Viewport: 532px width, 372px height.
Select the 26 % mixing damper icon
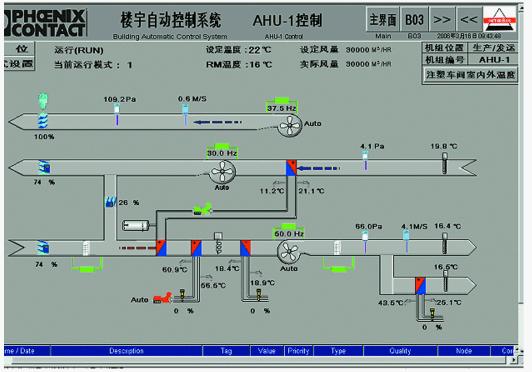pyautogui.click(x=111, y=202)
